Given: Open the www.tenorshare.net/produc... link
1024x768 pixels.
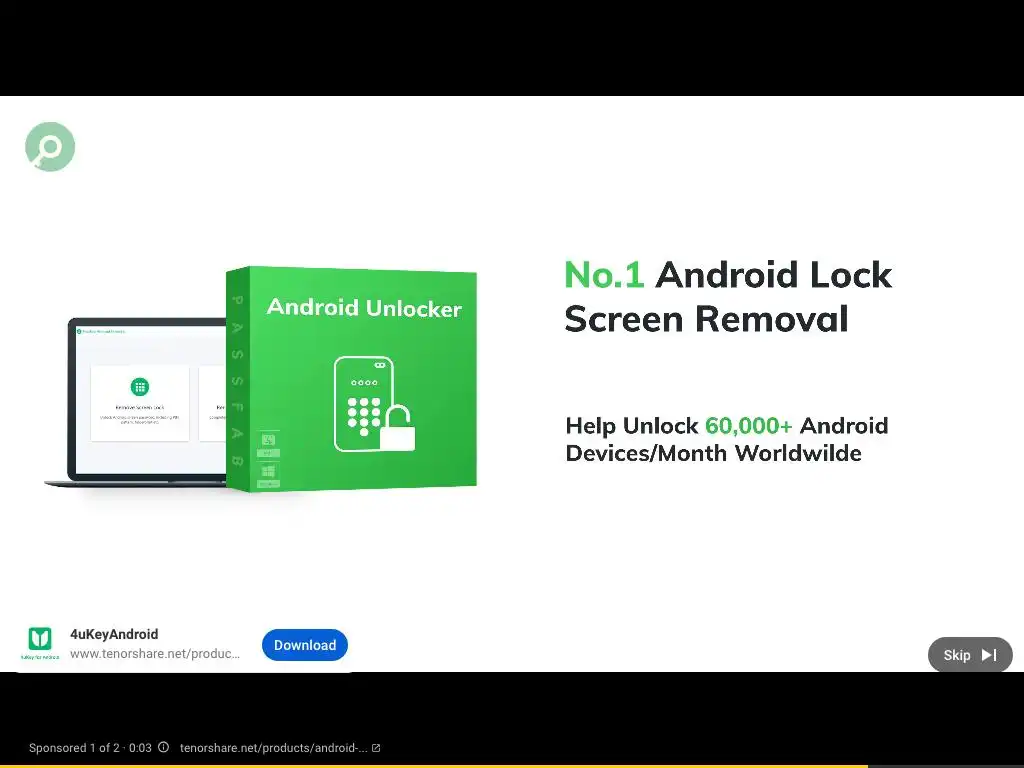Looking at the screenshot, I should point(155,654).
